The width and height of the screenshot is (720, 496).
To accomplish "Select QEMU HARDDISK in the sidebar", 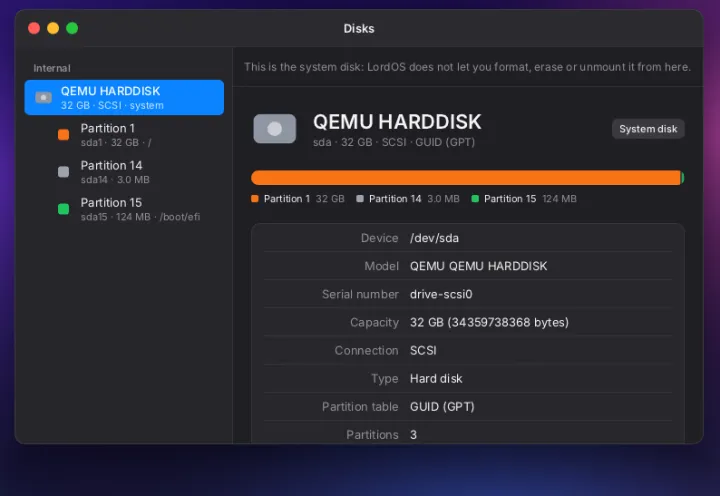I will [x=124, y=97].
